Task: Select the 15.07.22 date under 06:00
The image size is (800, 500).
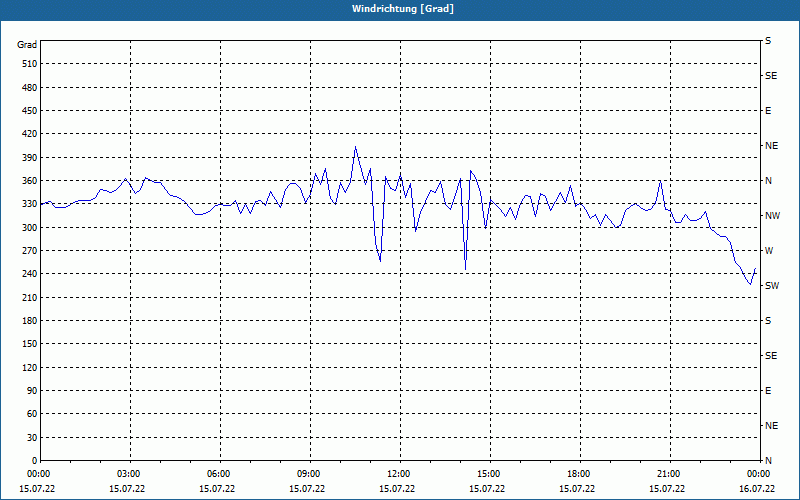Action: [x=217, y=489]
